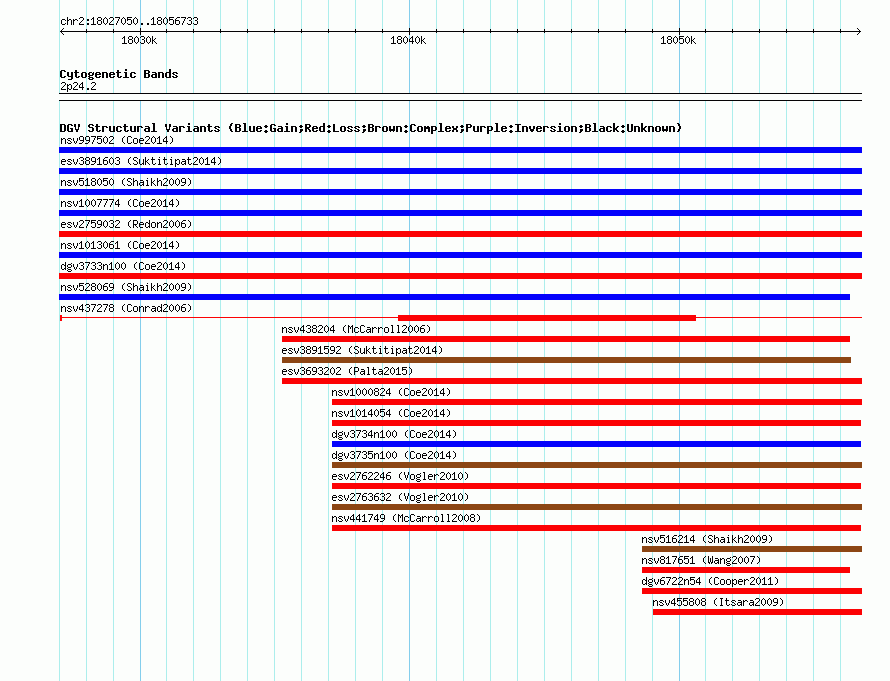Viewport: 890px width, 681px height.
Task: Click the esv3891592 (Suktitipat2014) label
Action: pos(362,350)
